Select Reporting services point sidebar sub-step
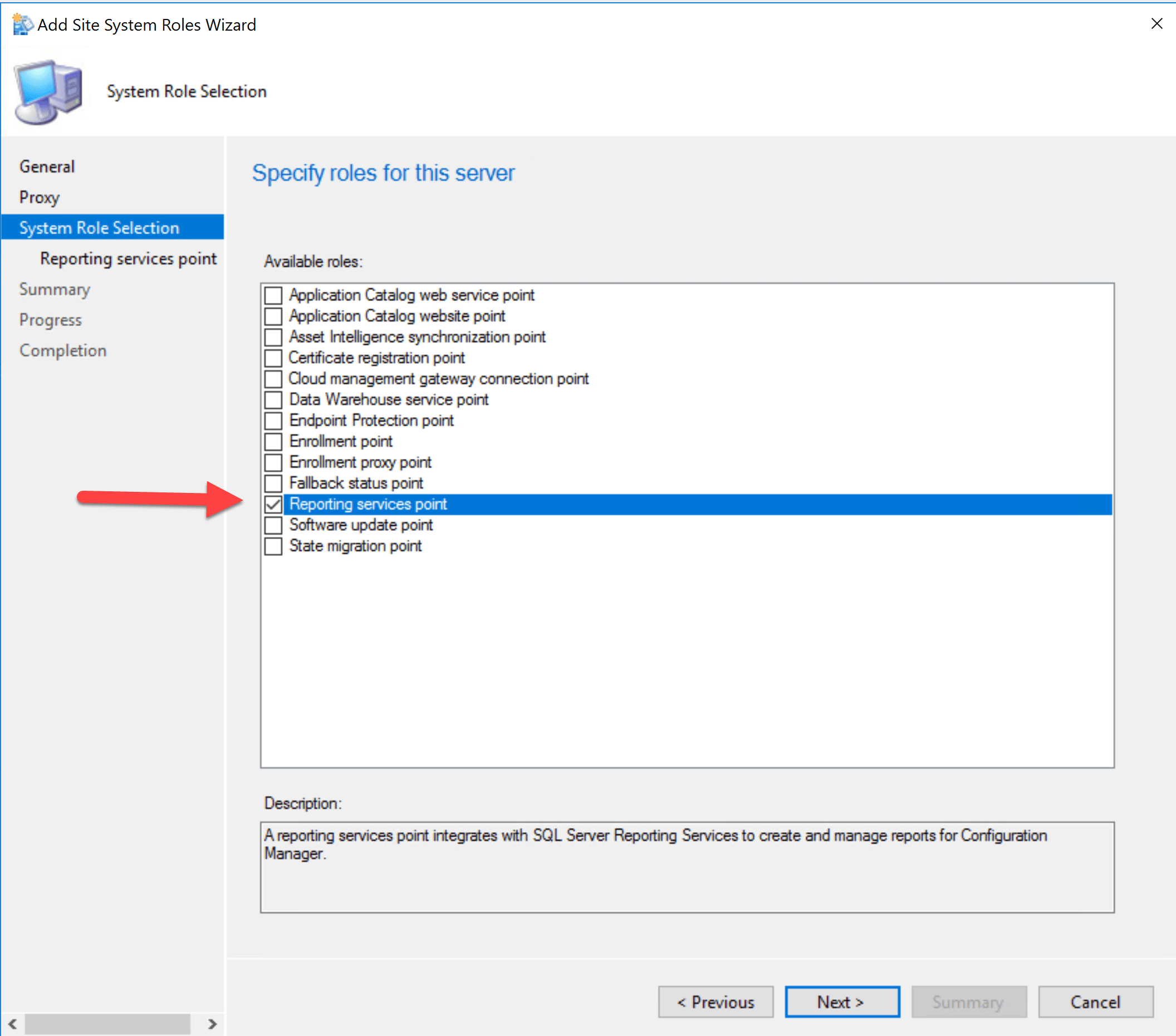Screen dimensions: 1176x1036 tap(128, 258)
